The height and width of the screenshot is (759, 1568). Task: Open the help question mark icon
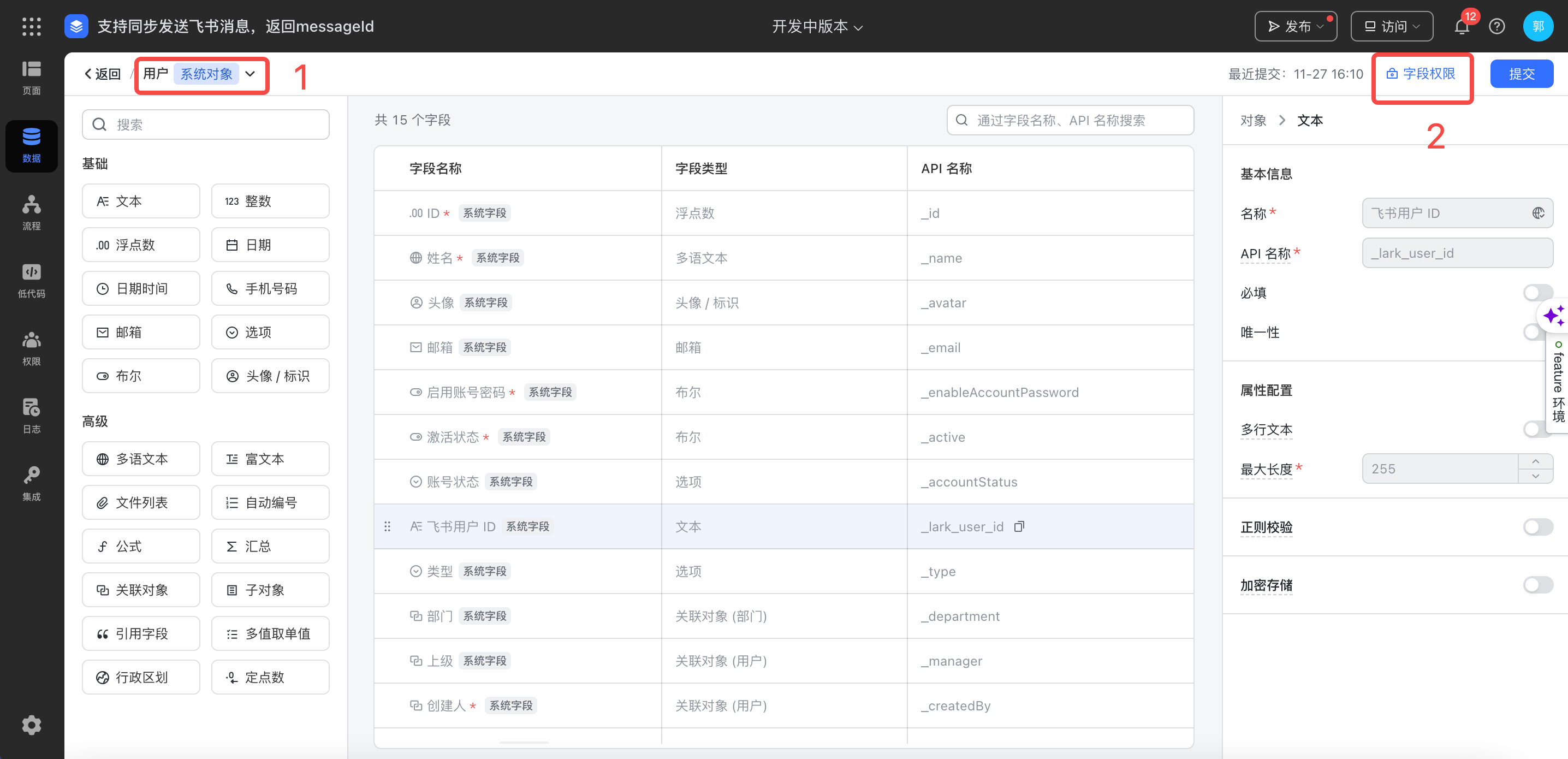click(x=1497, y=26)
